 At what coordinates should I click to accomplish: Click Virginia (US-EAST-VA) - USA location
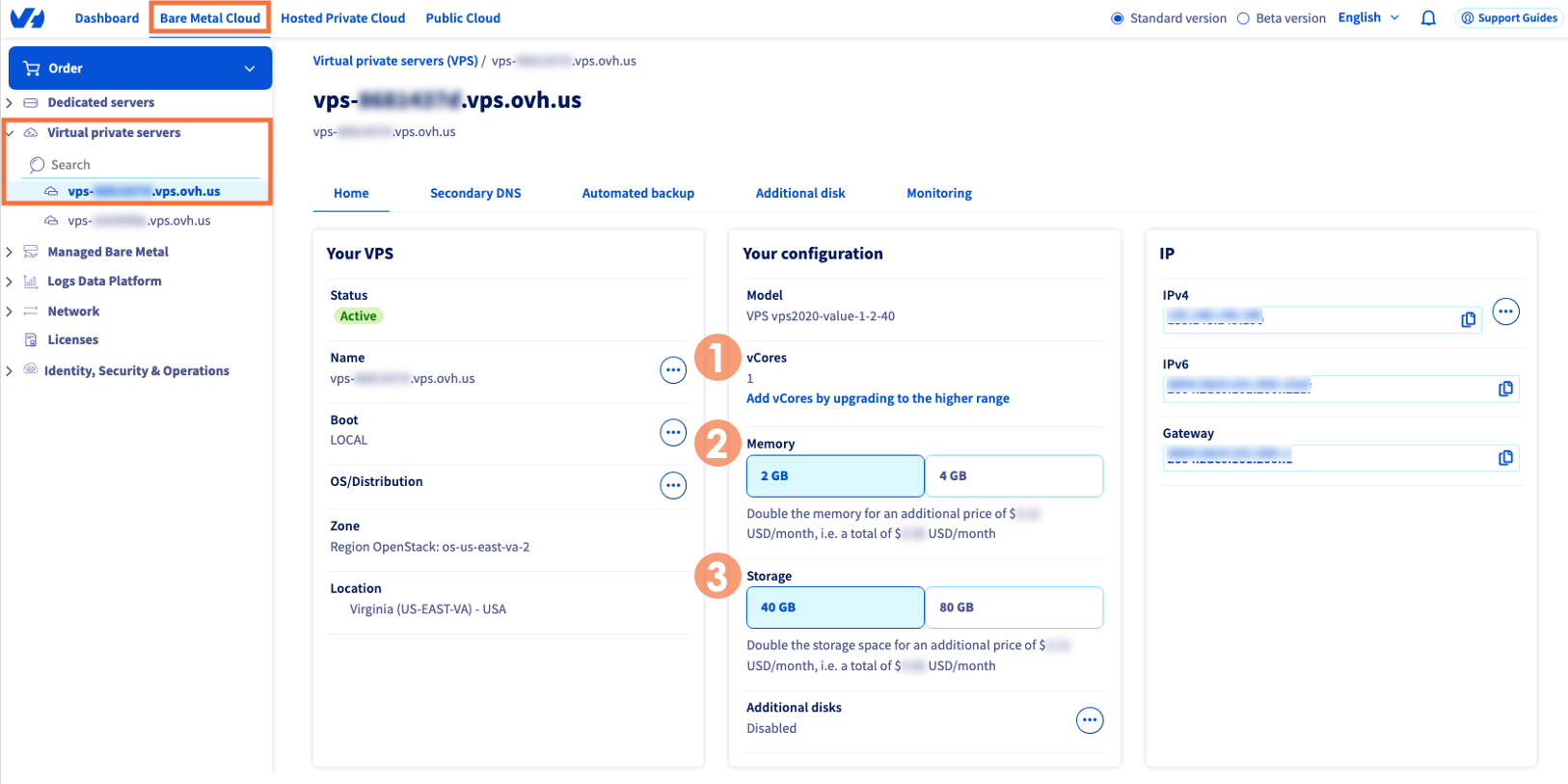click(428, 609)
